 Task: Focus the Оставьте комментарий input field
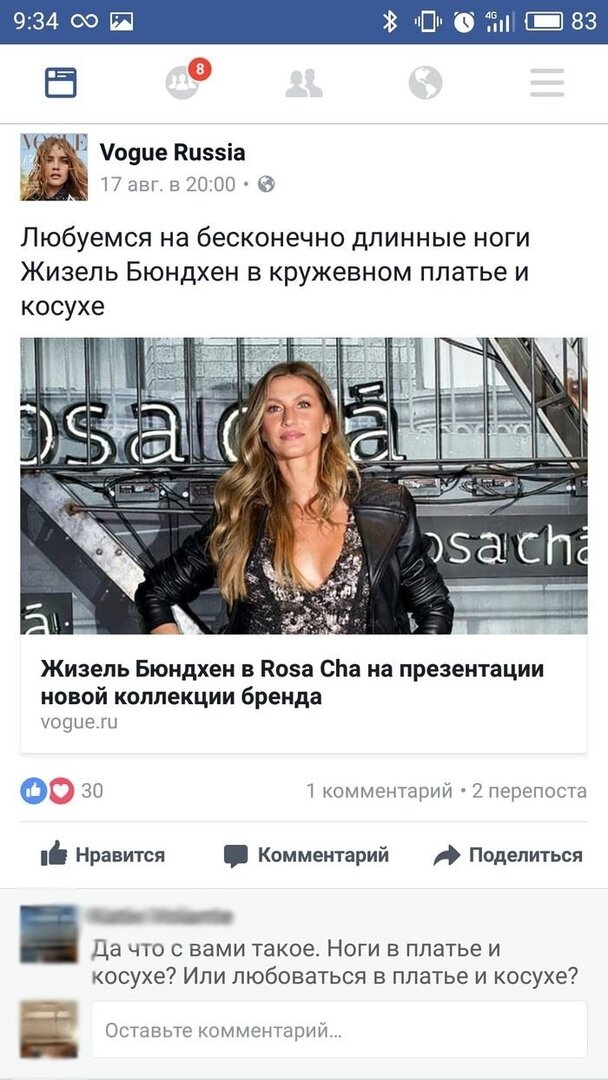point(339,1030)
